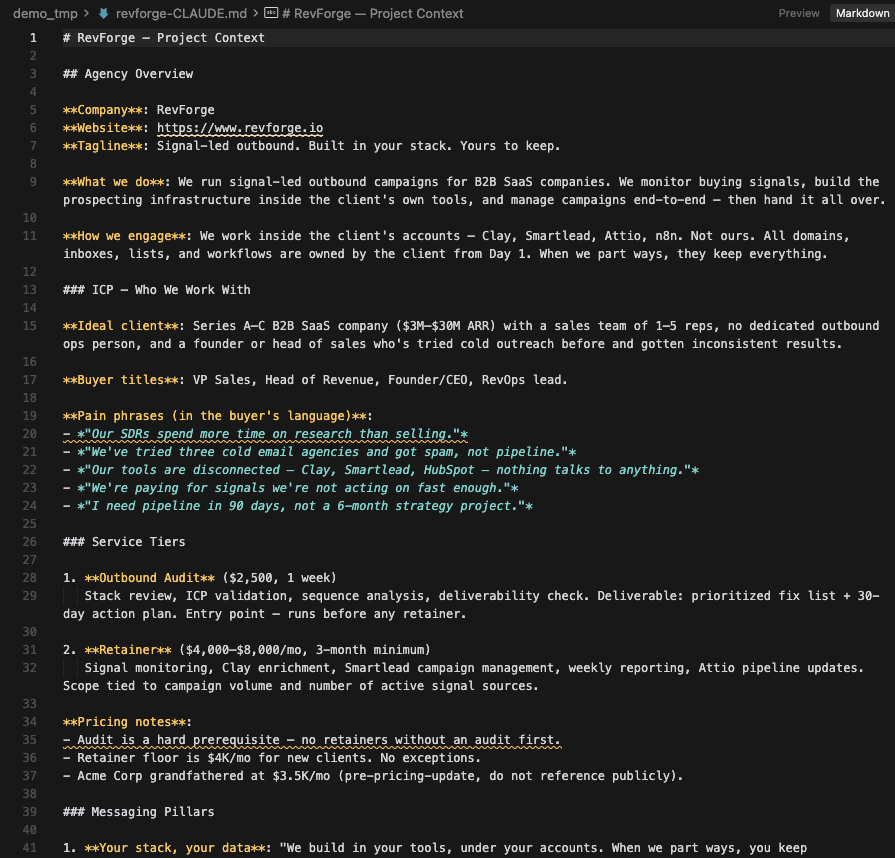Select the Markdown view tab
895x858 pixels.
[x=862, y=13]
